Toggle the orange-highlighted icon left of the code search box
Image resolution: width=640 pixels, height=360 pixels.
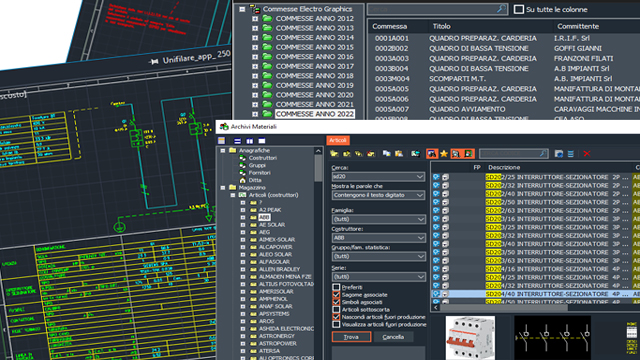(x=469, y=153)
